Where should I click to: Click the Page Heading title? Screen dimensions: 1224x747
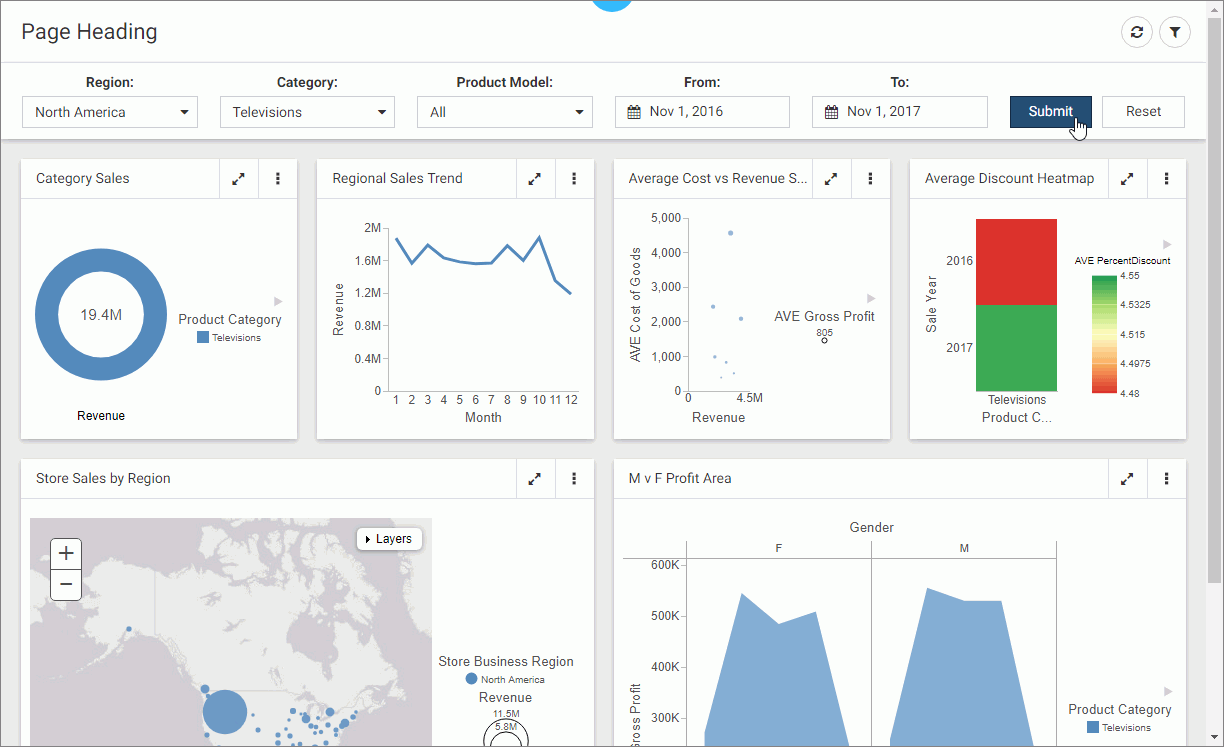click(x=89, y=32)
